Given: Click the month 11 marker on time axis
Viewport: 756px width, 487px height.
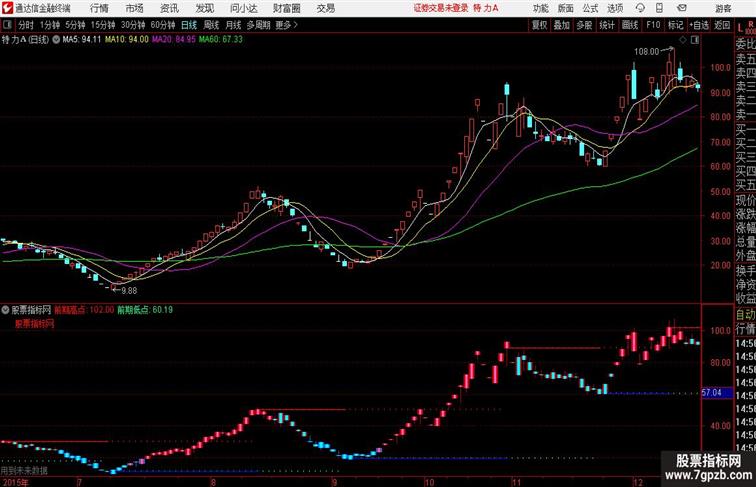Looking at the screenshot, I should [x=517, y=482].
